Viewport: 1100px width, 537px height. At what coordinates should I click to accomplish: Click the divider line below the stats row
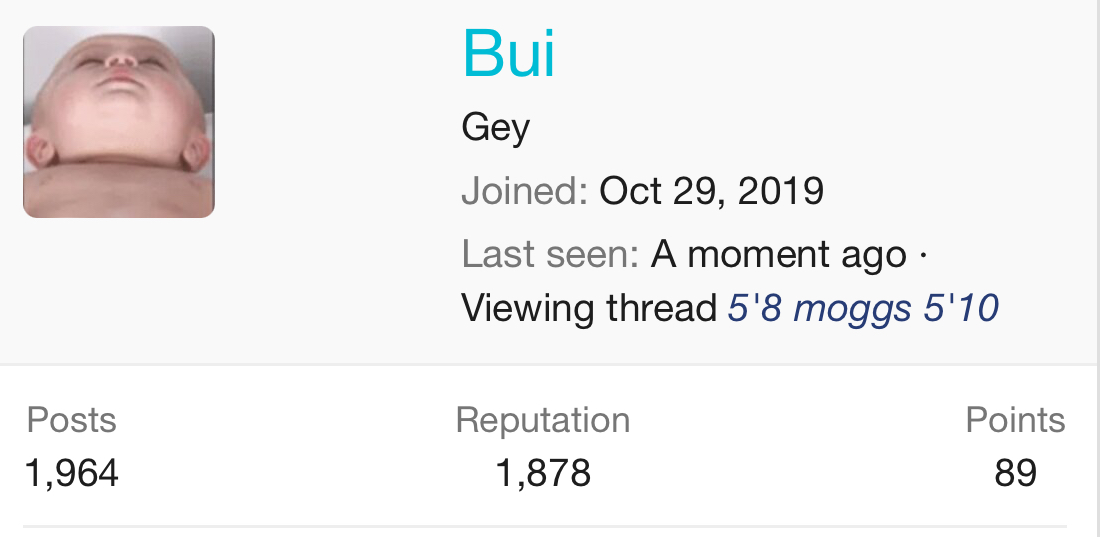[545, 526]
